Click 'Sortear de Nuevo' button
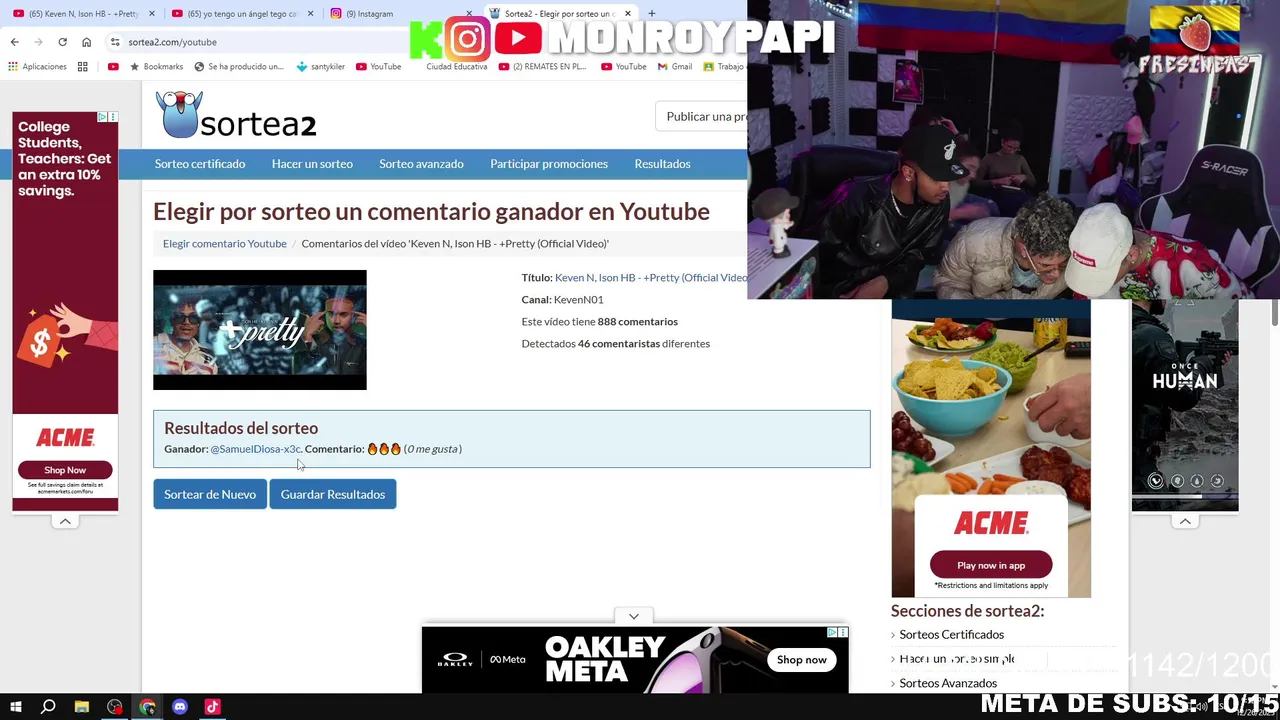The height and width of the screenshot is (720, 1280). point(210,494)
